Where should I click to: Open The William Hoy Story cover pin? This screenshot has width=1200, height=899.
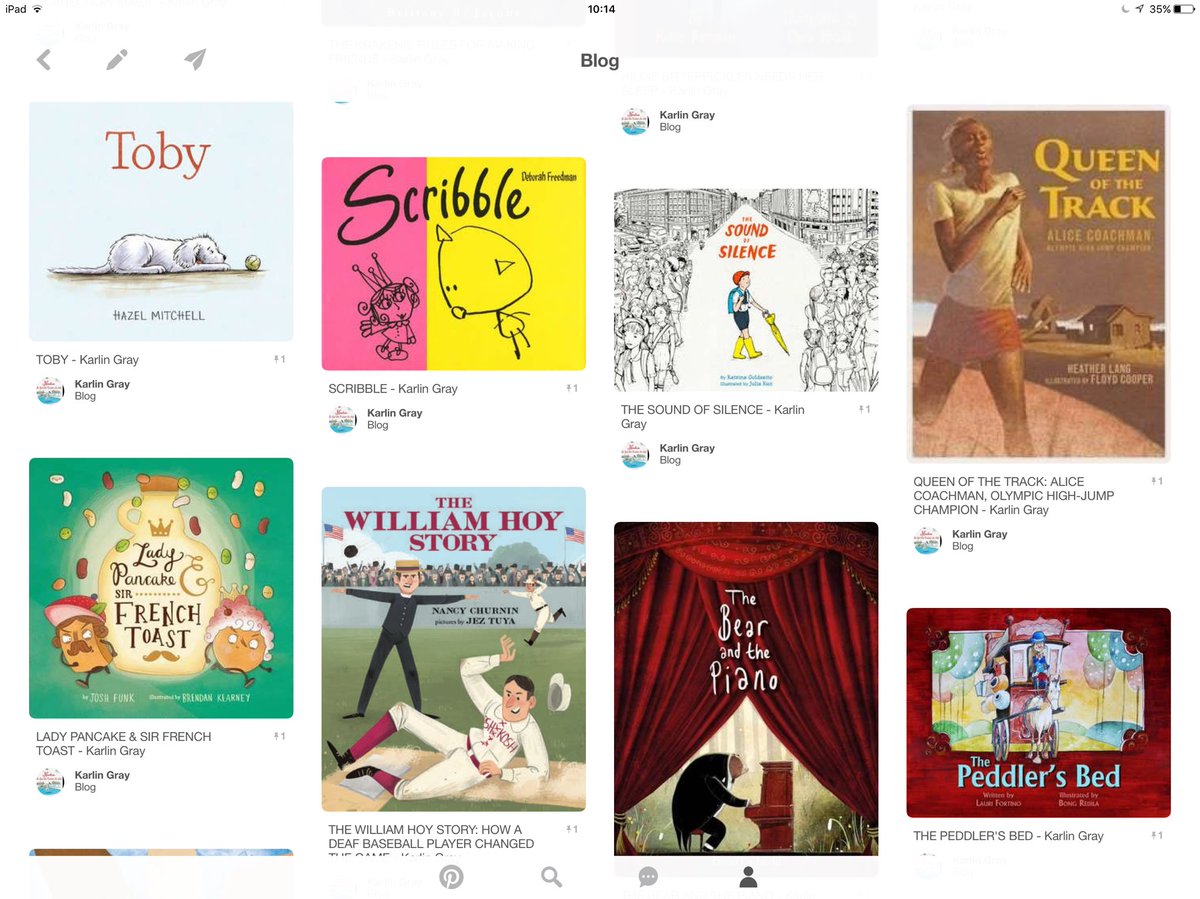coord(454,649)
